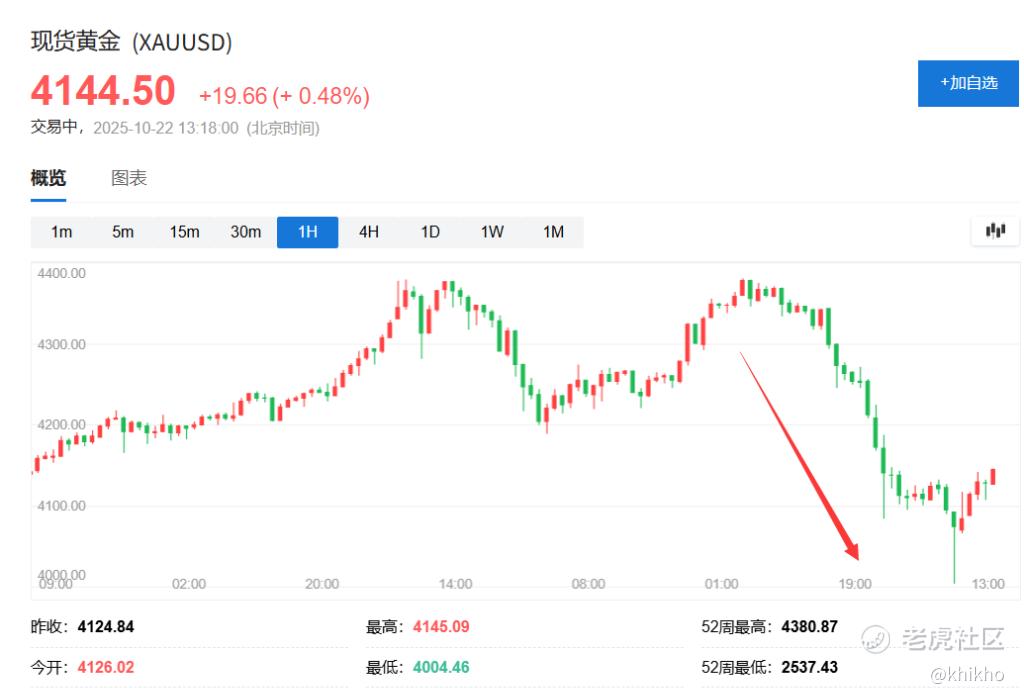Select the 概览 tab
This screenshot has height=698, width=1024.
coord(48,178)
